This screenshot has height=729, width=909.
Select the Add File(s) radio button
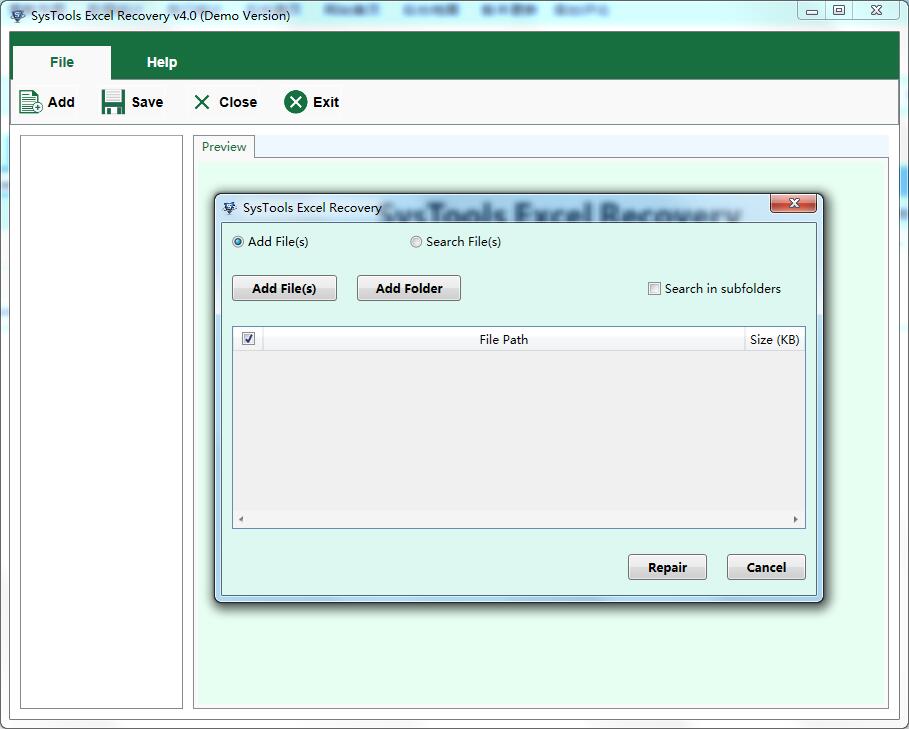pyautogui.click(x=237, y=241)
